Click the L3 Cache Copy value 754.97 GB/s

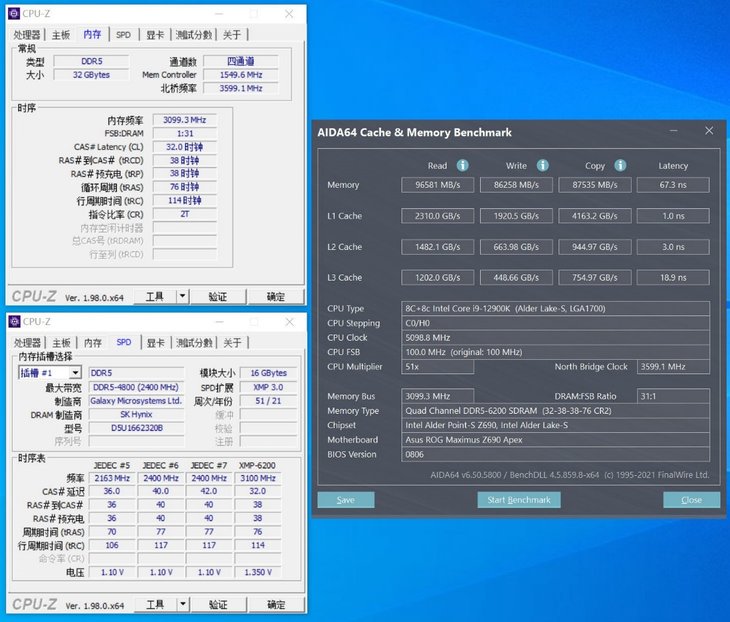click(595, 277)
